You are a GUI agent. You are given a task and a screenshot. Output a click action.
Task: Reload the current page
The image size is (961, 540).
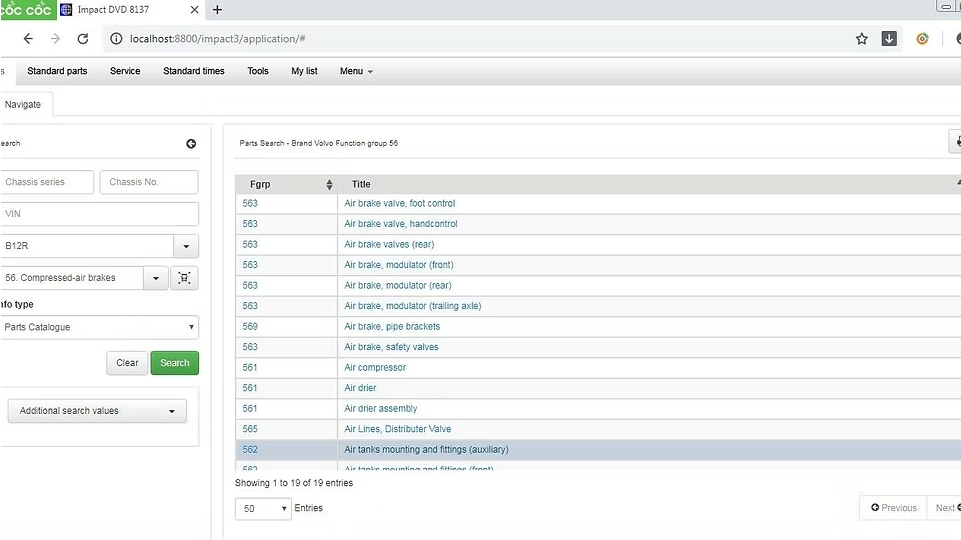pyautogui.click(x=83, y=39)
